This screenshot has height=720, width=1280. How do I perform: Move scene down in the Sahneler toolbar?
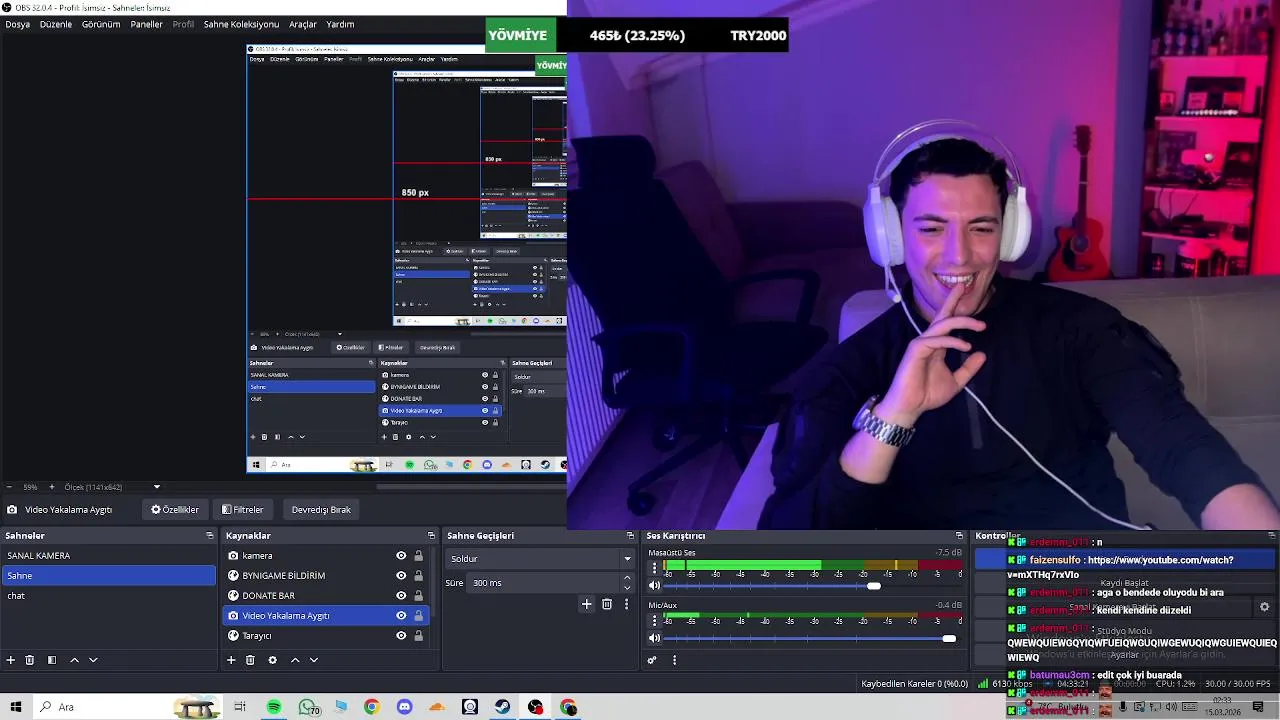(x=93, y=660)
